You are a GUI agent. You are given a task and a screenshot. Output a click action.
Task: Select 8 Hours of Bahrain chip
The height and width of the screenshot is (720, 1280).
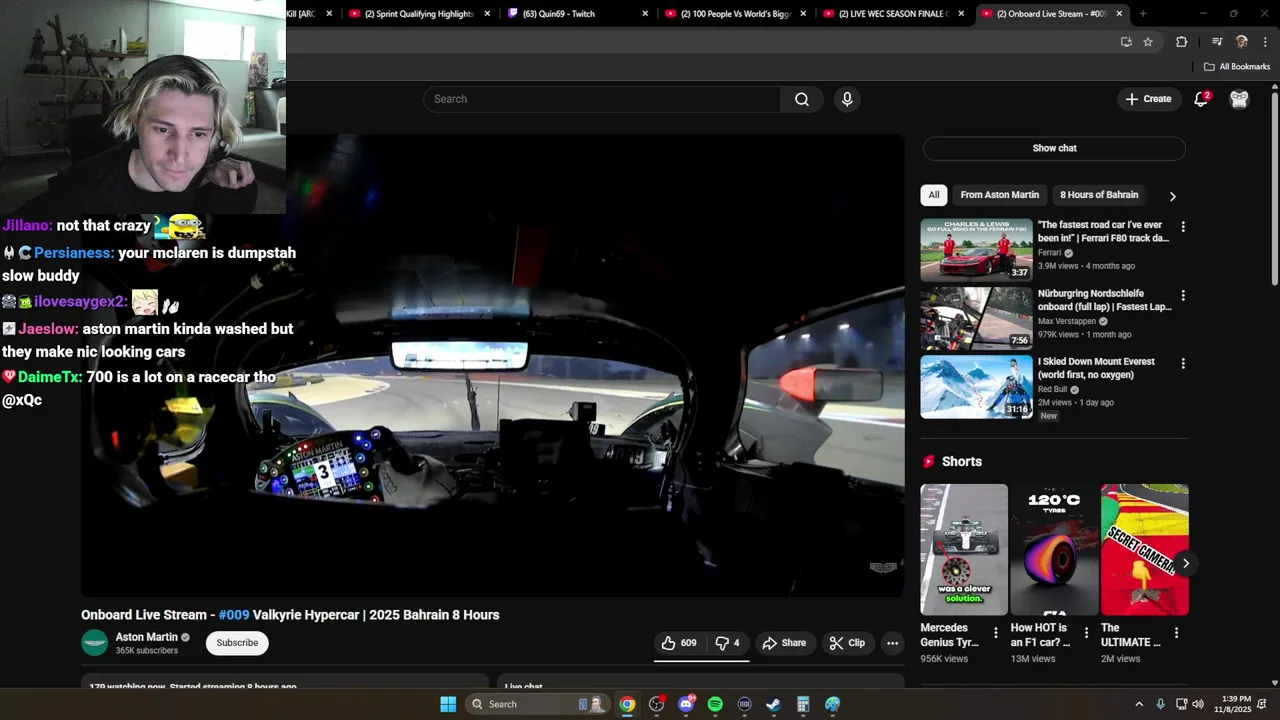1099,195
